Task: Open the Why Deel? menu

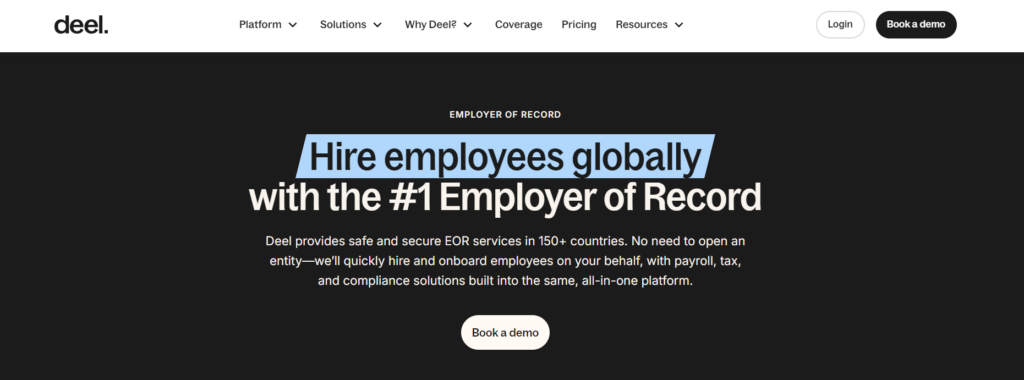Action: point(430,25)
